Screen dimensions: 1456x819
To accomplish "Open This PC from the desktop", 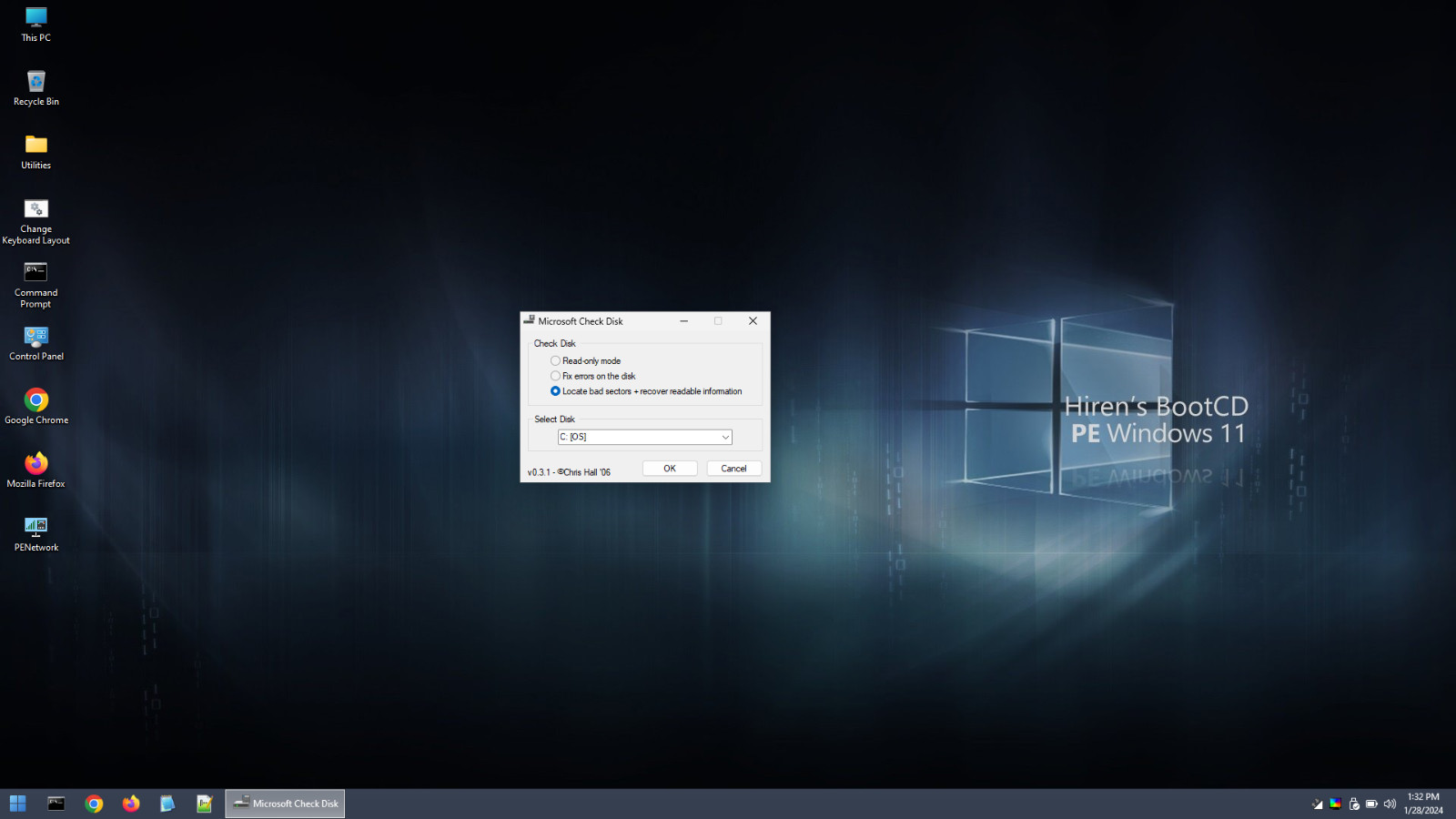I will coord(35,18).
